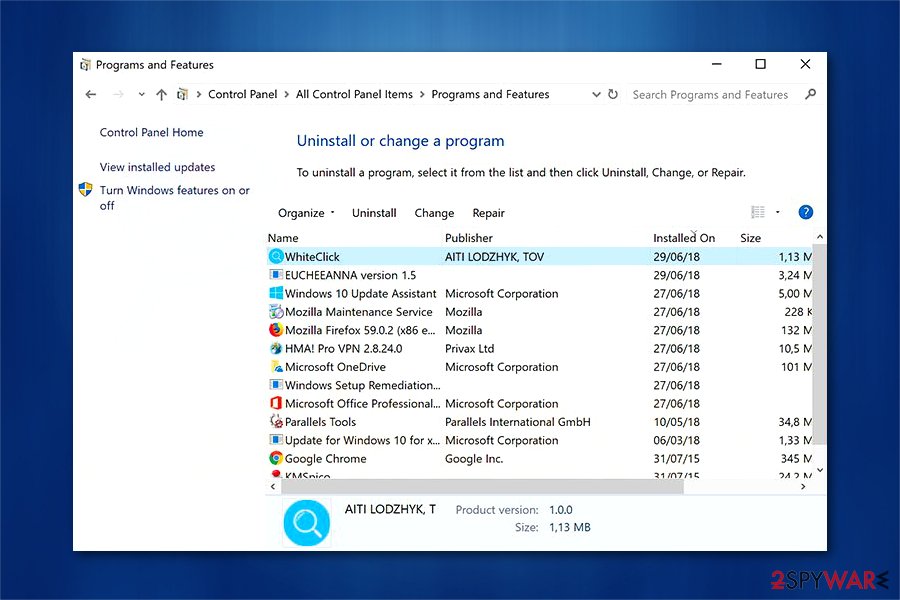Click the search magnifier icon

coord(810,94)
